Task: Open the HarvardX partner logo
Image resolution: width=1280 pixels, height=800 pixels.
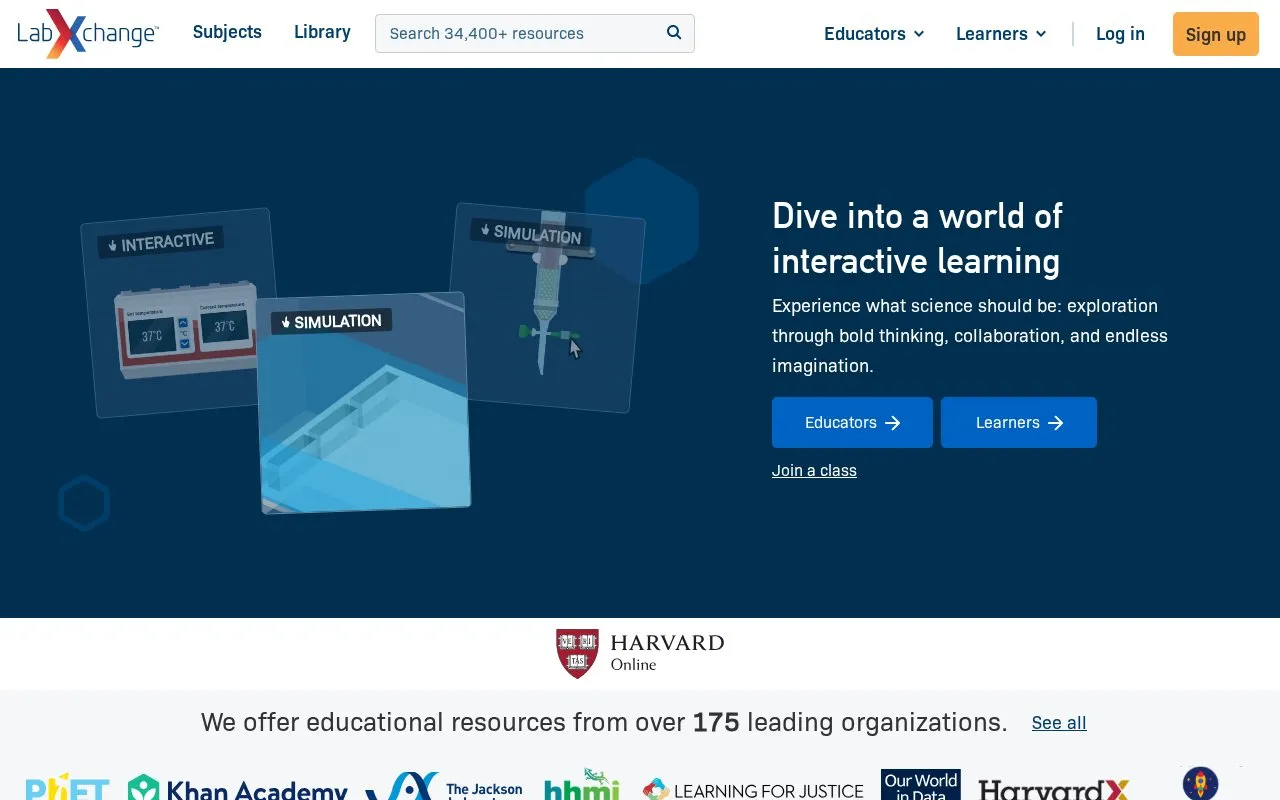Action: click(1054, 790)
